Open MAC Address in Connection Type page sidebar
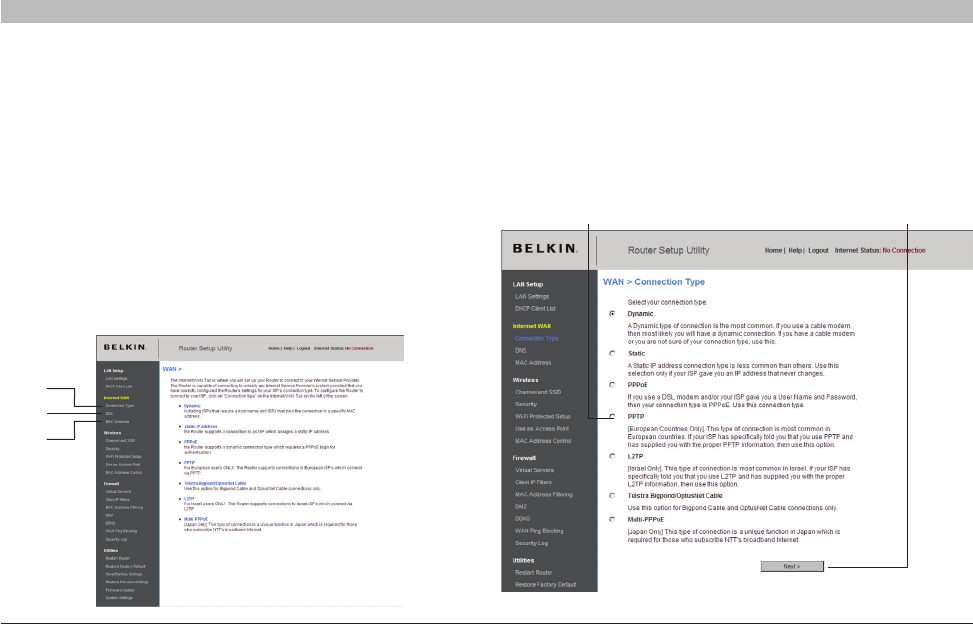 pos(532,363)
